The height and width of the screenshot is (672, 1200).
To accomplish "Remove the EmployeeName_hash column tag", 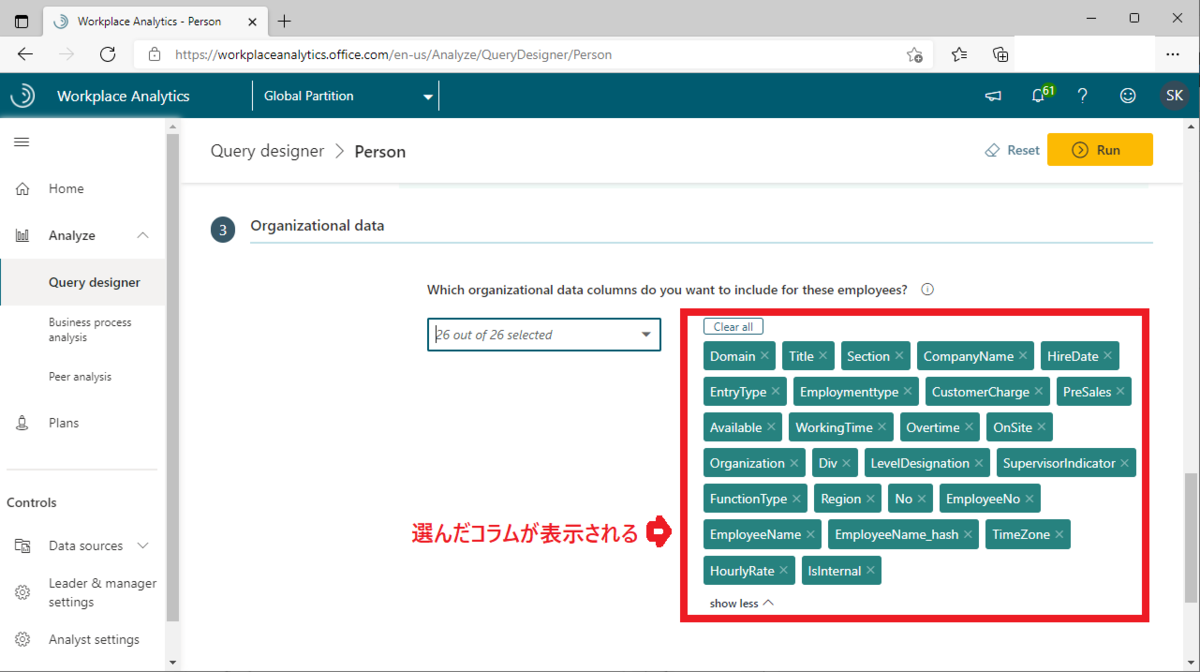I will [968, 535].
